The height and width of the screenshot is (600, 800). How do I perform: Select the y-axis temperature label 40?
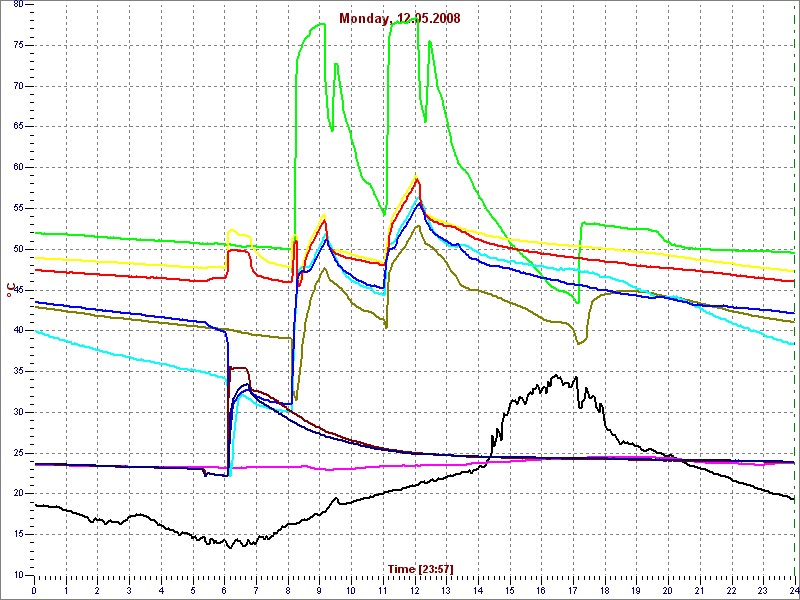point(18,331)
